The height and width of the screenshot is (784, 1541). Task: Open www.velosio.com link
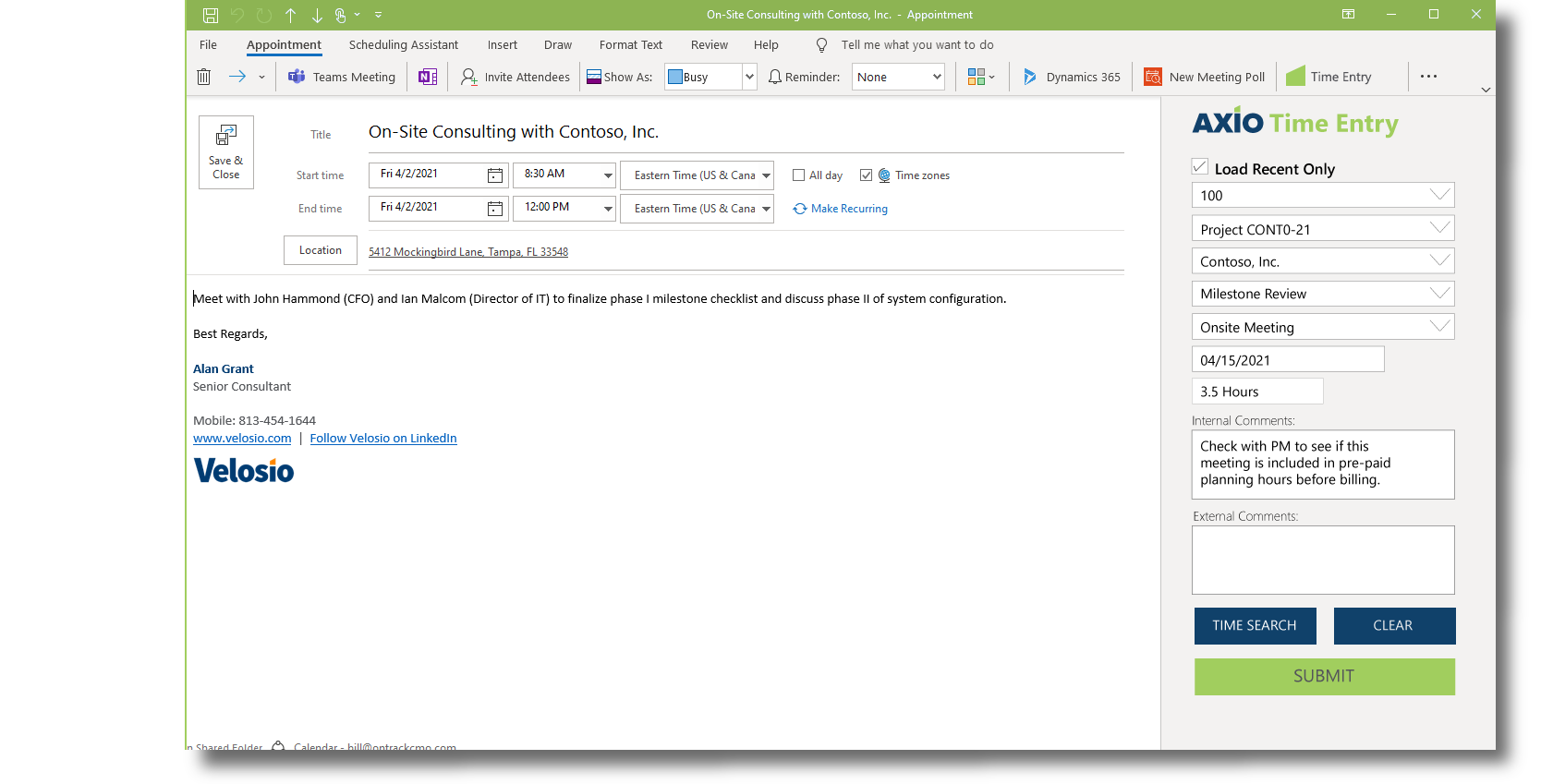click(242, 439)
